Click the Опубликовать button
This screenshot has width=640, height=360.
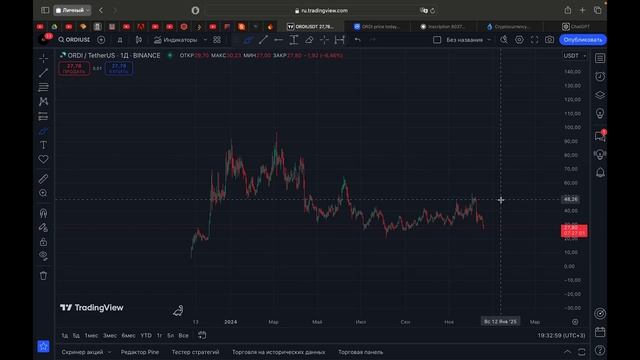coord(583,40)
